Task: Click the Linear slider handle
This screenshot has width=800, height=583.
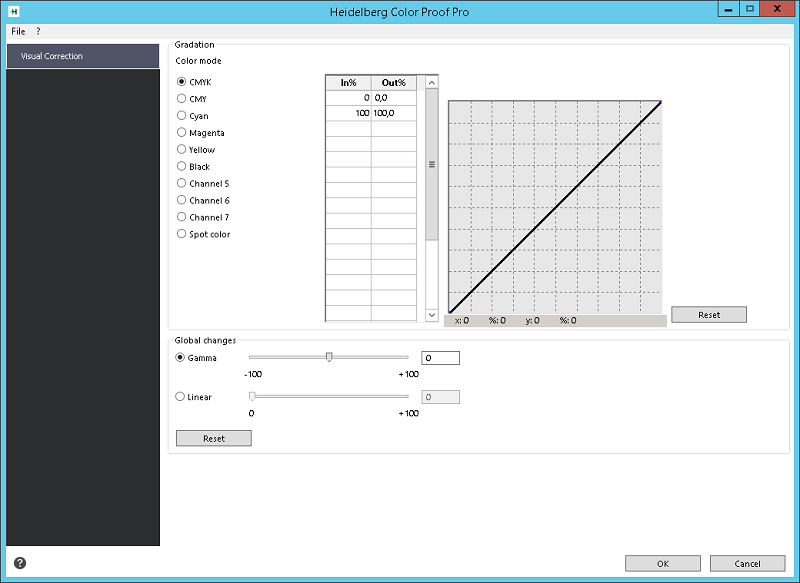Action: pyautogui.click(x=252, y=396)
